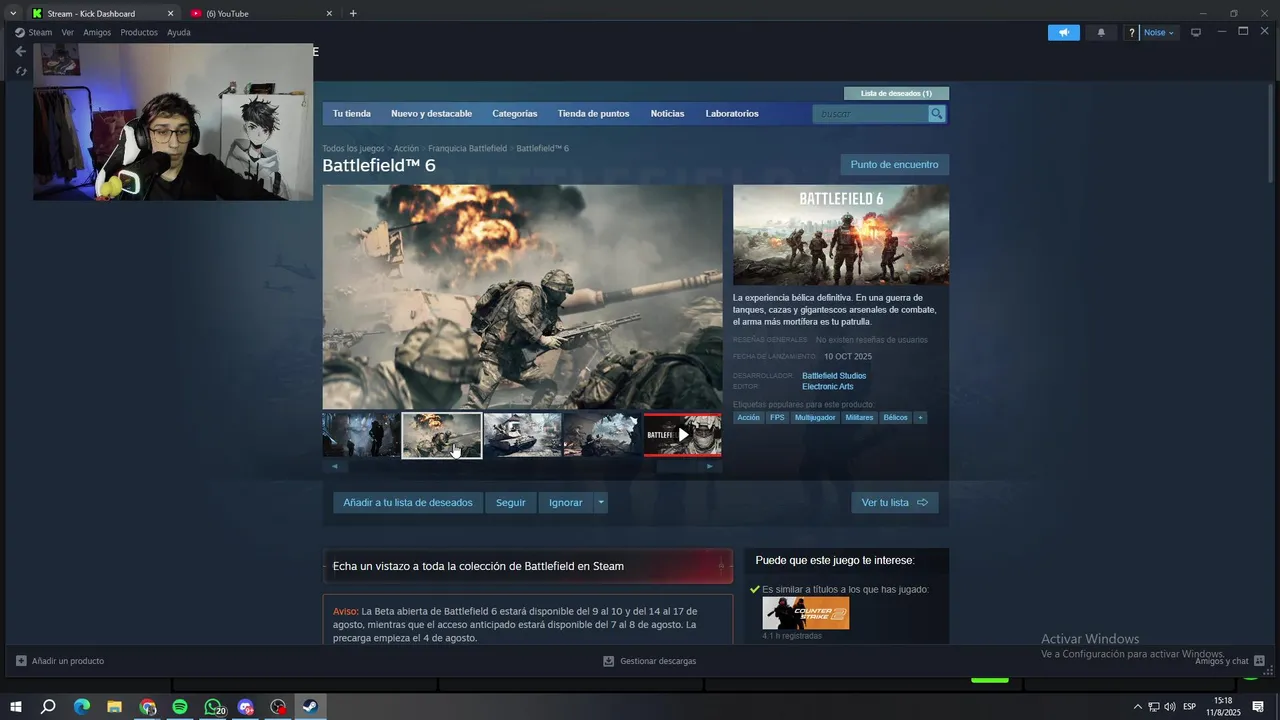Select the highlighted explosion screenshot thumbnail

[x=442, y=435]
